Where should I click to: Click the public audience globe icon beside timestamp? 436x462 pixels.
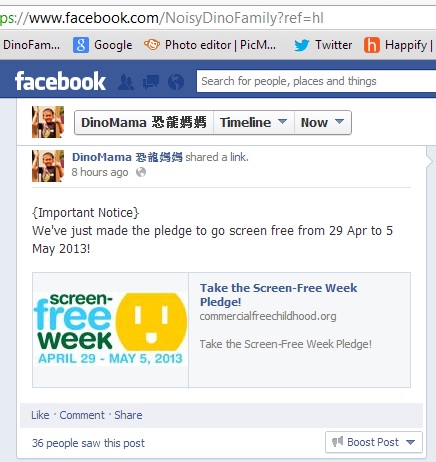pos(141,172)
